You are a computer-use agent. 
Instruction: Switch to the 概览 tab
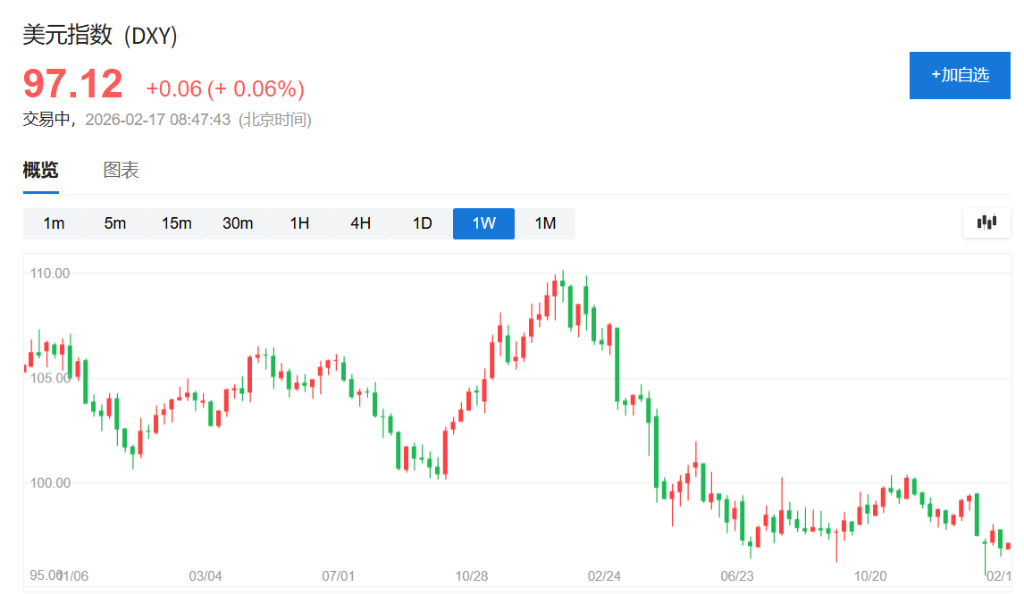point(41,170)
